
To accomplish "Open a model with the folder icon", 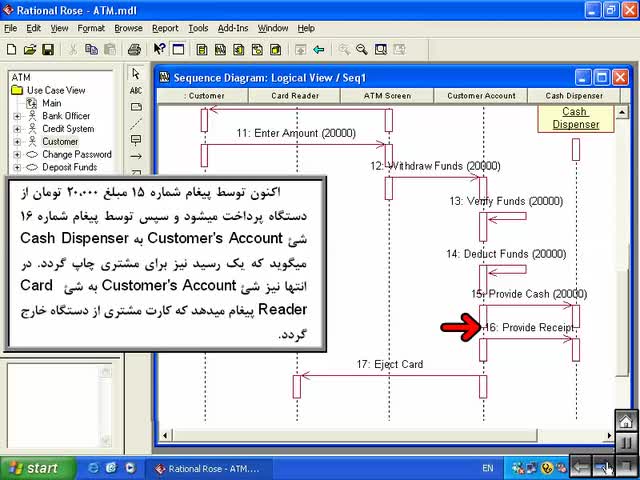I will (x=30, y=50).
